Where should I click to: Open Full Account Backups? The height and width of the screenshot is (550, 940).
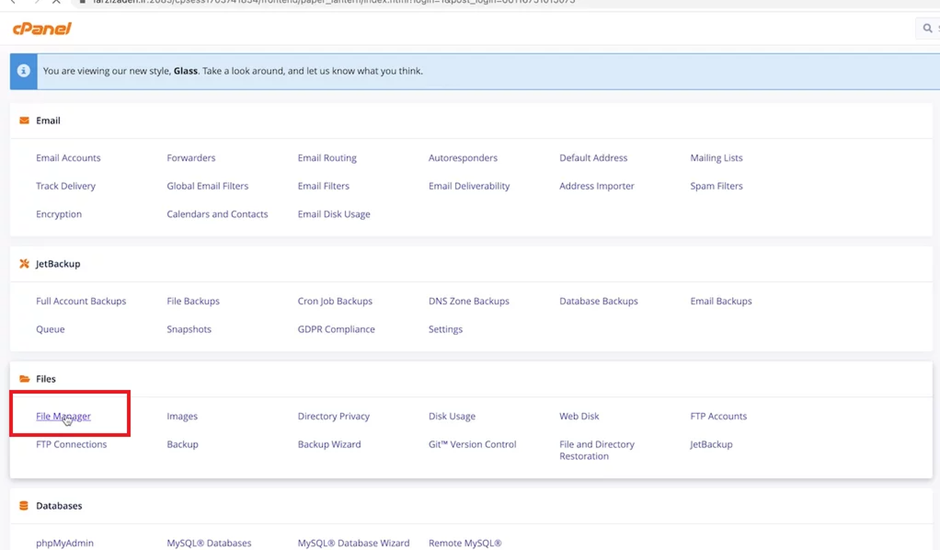pyautogui.click(x=81, y=301)
